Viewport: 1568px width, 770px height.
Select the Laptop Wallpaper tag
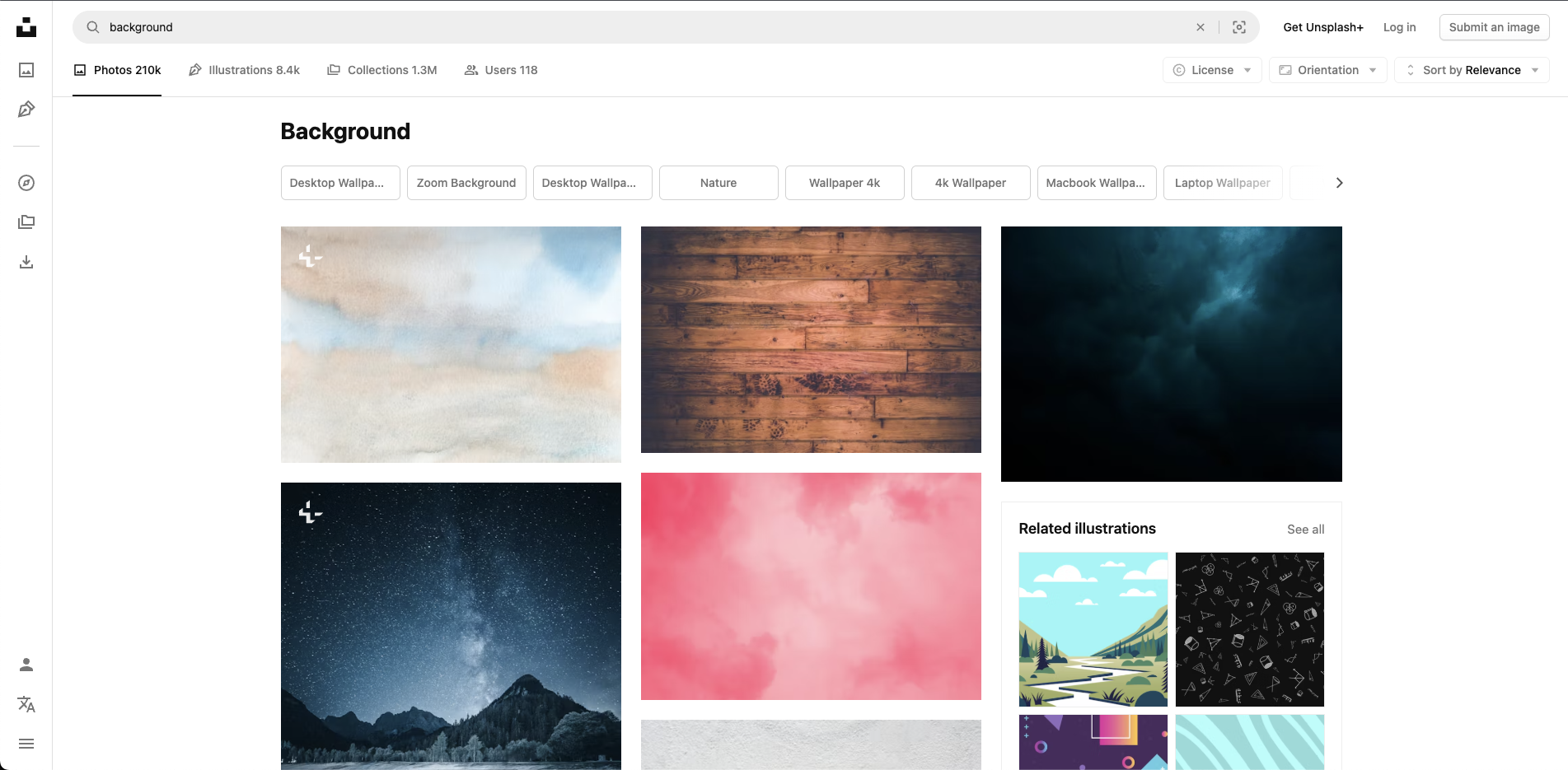[x=1223, y=183]
